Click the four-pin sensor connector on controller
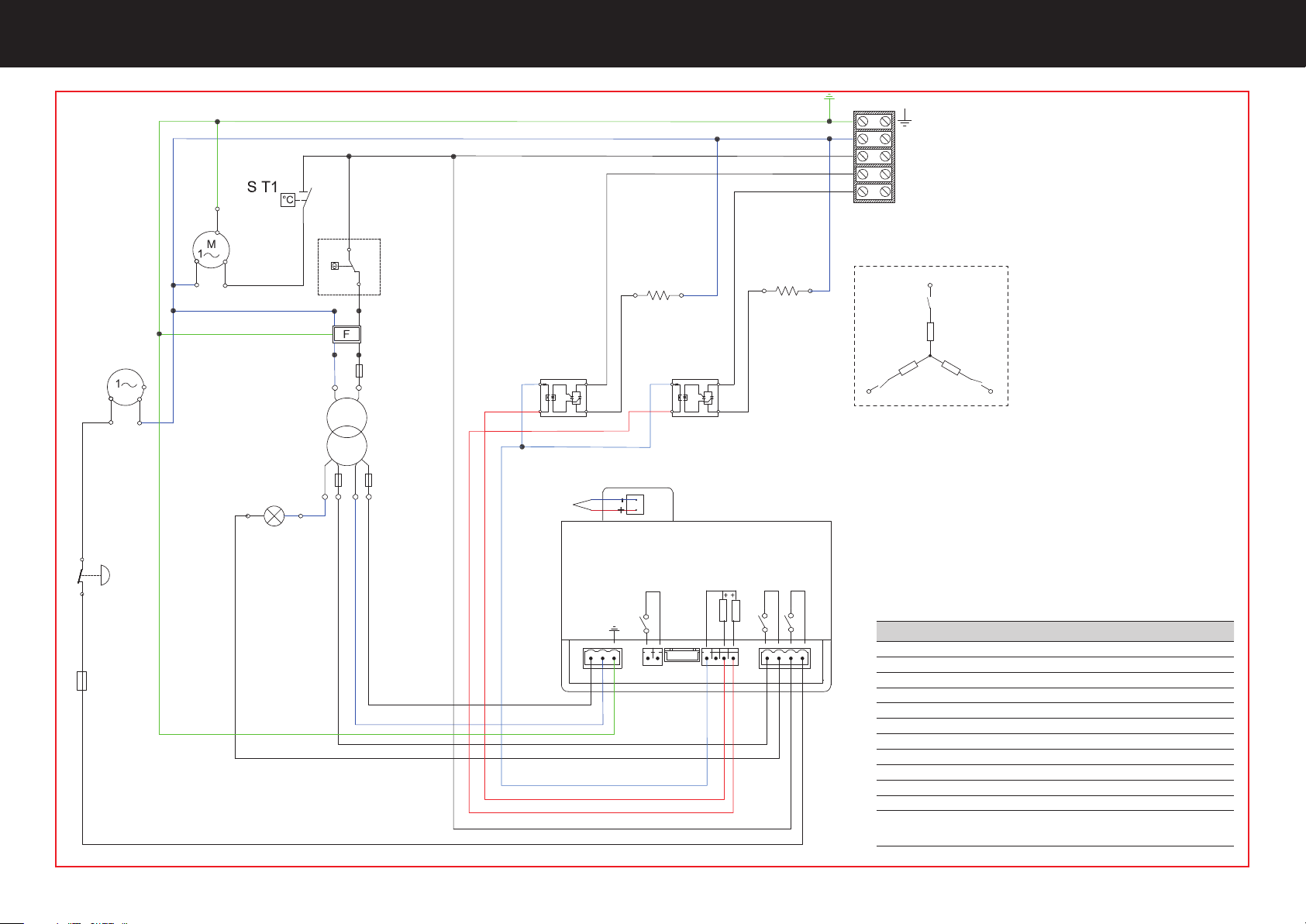Screen dimensions: 1306x924 pos(720,657)
